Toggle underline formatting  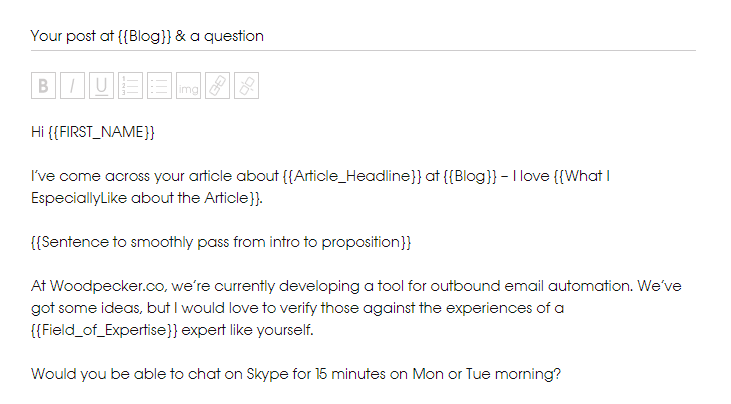(101, 87)
